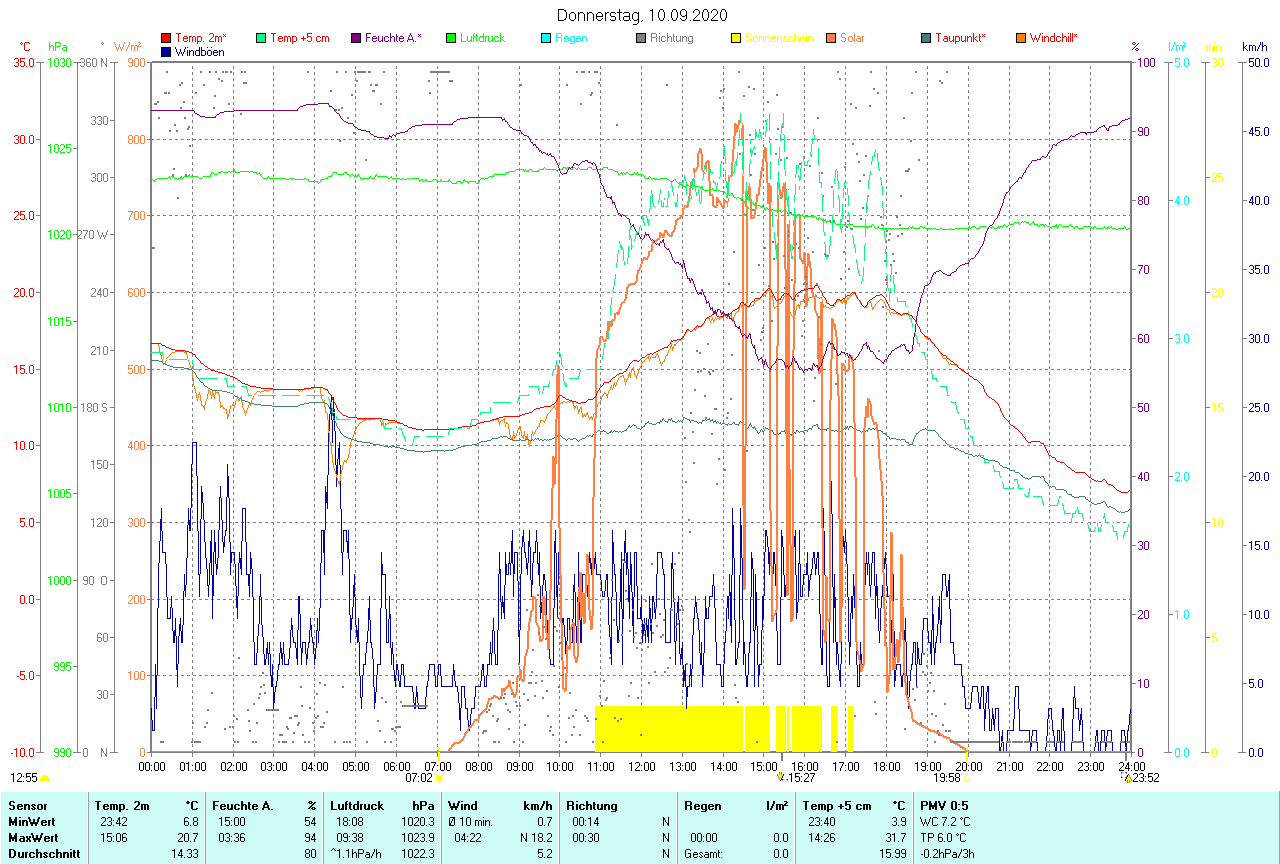Image resolution: width=1280 pixels, height=864 pixels.
Task: Click the '18:00' time axis label
Action: (886, 766)
